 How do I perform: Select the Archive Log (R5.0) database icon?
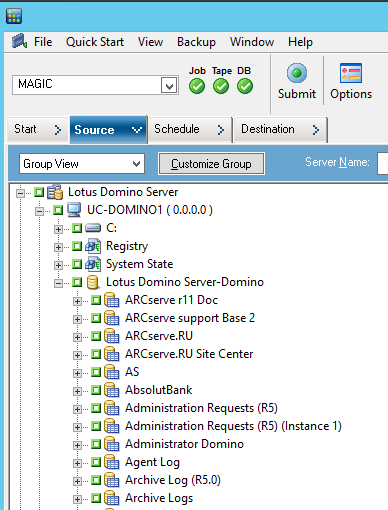(112, 480)
